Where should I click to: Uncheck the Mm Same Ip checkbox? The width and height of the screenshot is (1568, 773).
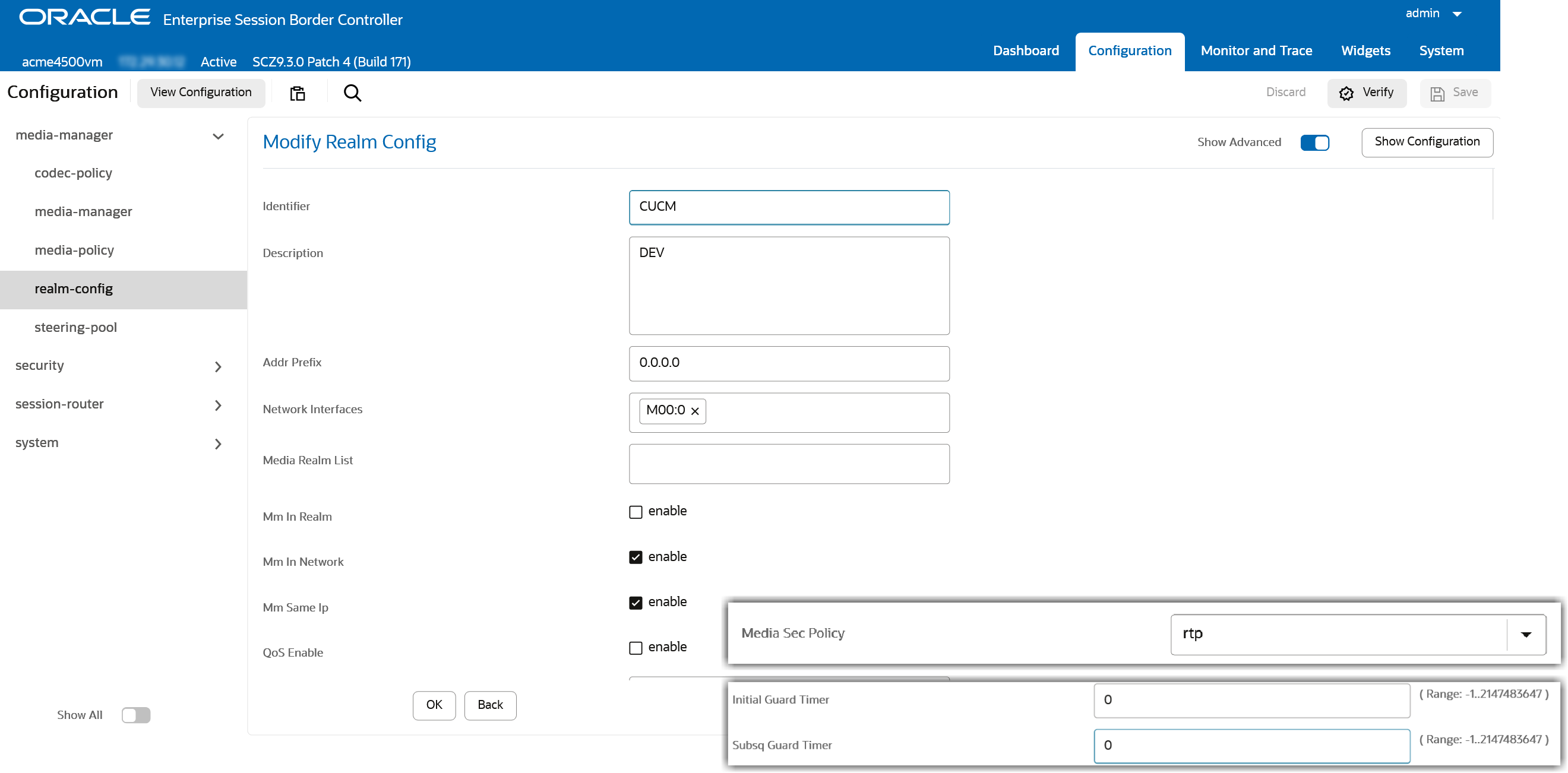coord(636,603)
